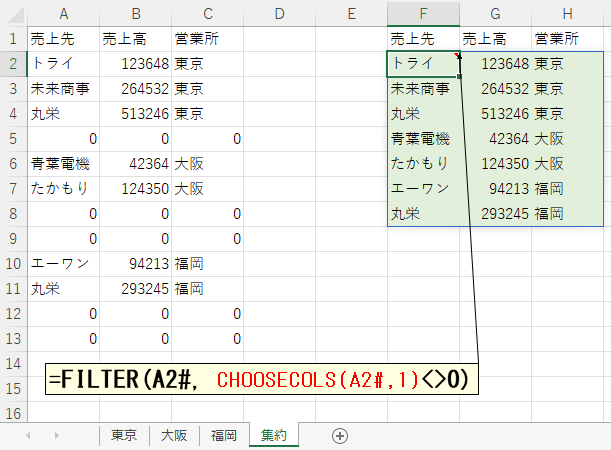Click cell G4 with value 513246
The width and height of the screenshot is (611, 450).
coord(495,114)
